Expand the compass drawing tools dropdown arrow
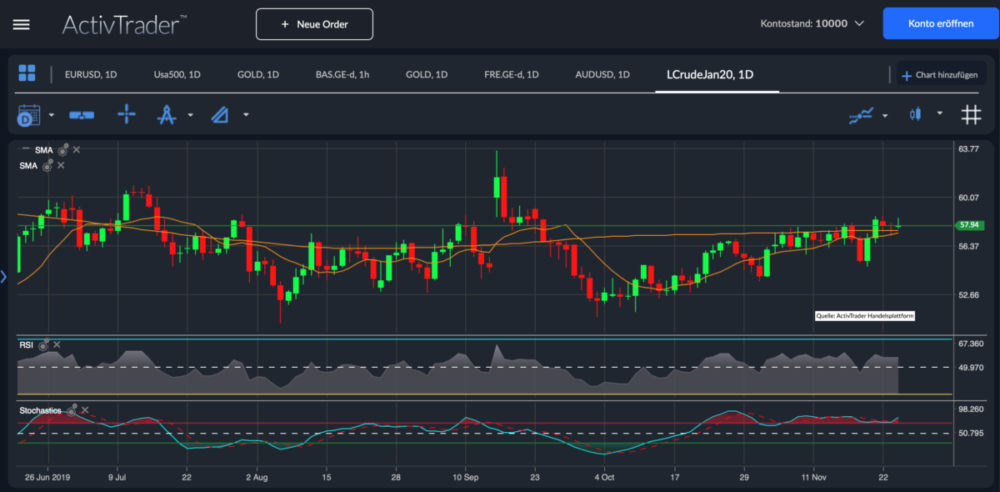This screenshot has height=492, width=1000. tap(190, 116)
